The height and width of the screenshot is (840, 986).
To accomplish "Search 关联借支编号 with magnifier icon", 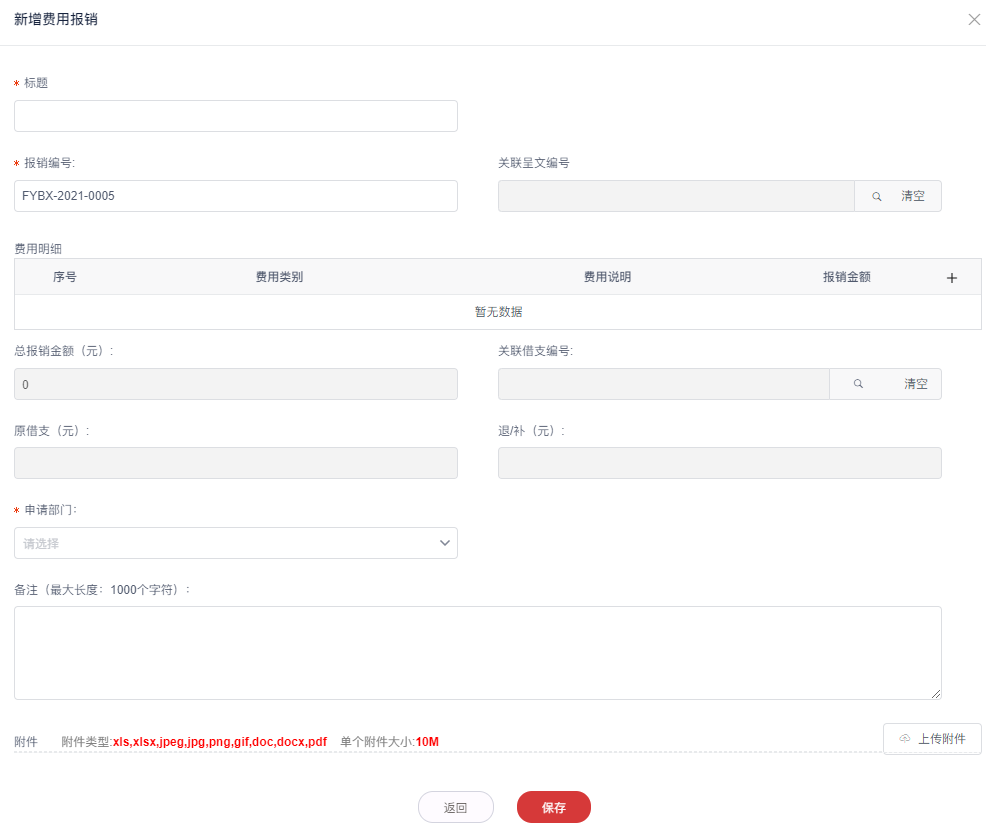I will [858, 384].
